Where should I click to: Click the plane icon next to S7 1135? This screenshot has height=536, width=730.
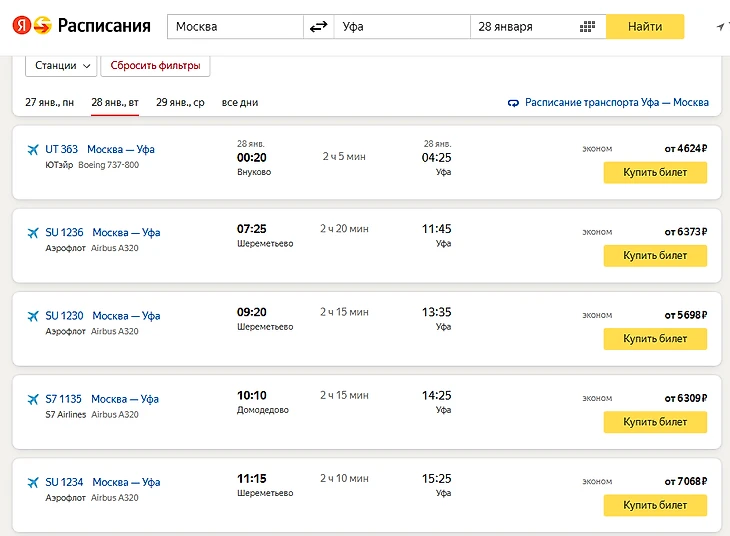pos(32,399)
